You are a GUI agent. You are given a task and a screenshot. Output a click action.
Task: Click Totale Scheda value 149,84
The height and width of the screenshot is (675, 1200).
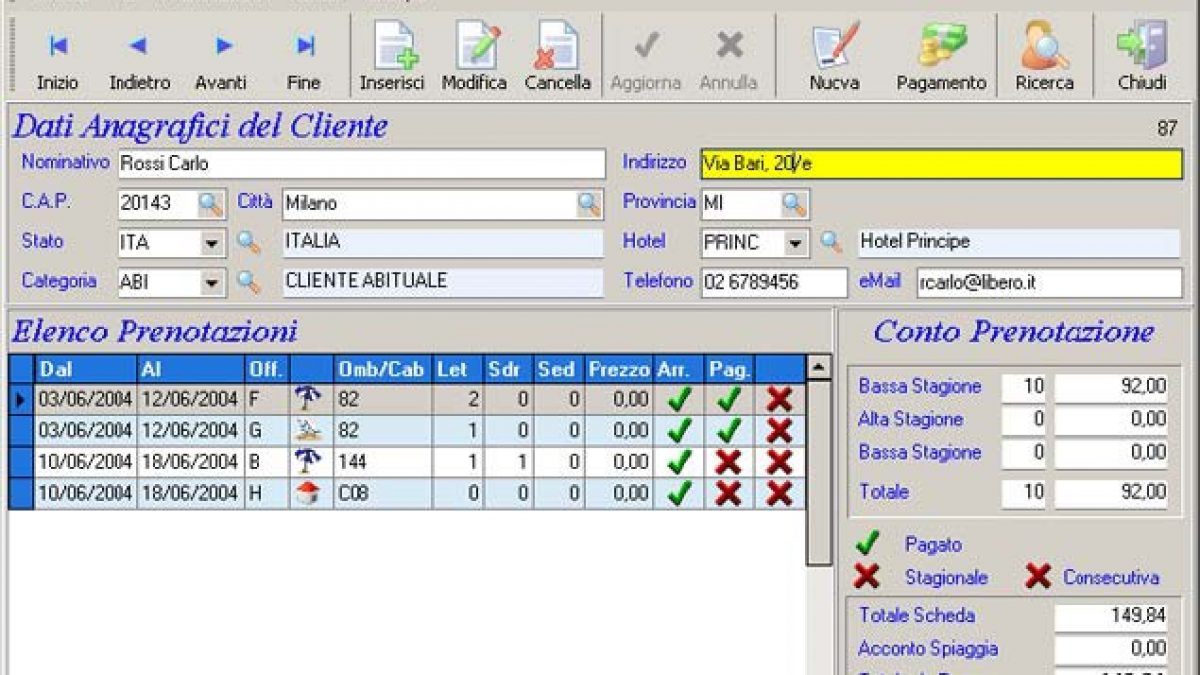[x=1111, y=616]
